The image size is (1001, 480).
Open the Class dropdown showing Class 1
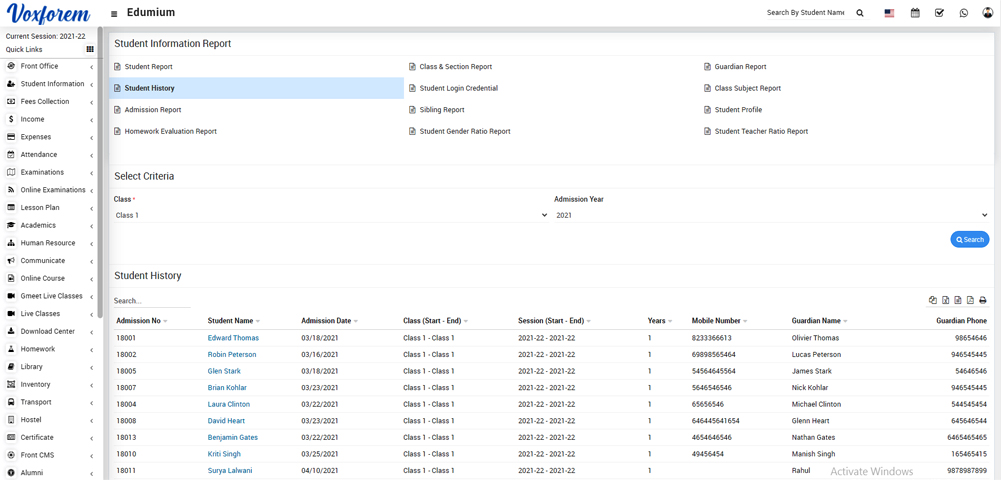coord(331,215)
